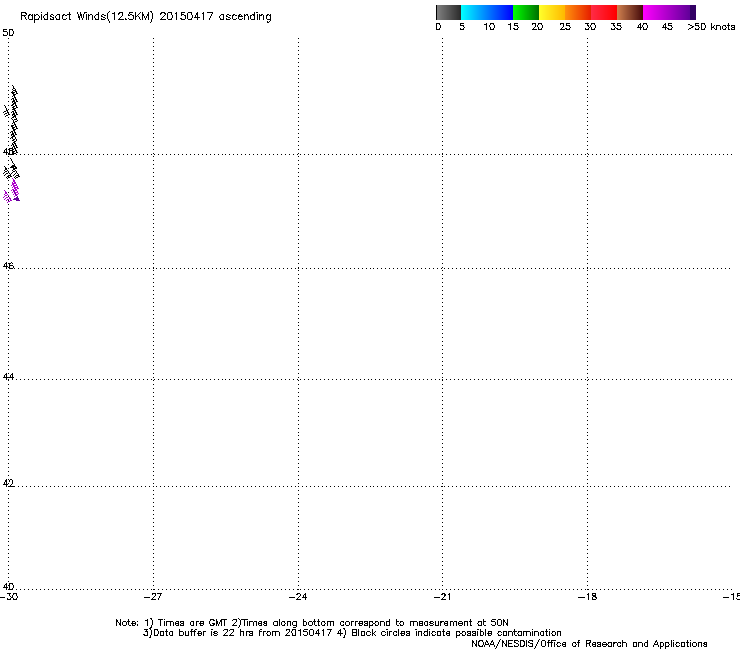Click the 'NOAA/NESDIS/Office of Research and Applications' credit
Screen dimensions: 740x650
click(x=589, y=644)
